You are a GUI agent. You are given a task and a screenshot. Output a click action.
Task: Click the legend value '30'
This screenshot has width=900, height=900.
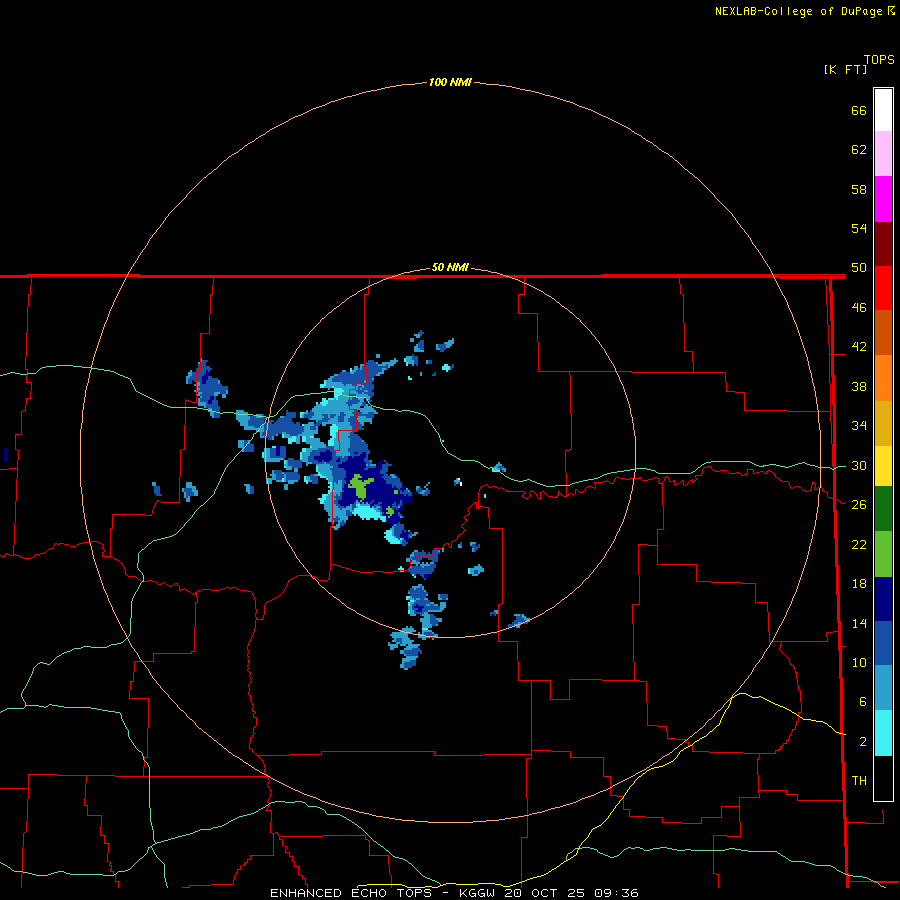tap(859, 465)
